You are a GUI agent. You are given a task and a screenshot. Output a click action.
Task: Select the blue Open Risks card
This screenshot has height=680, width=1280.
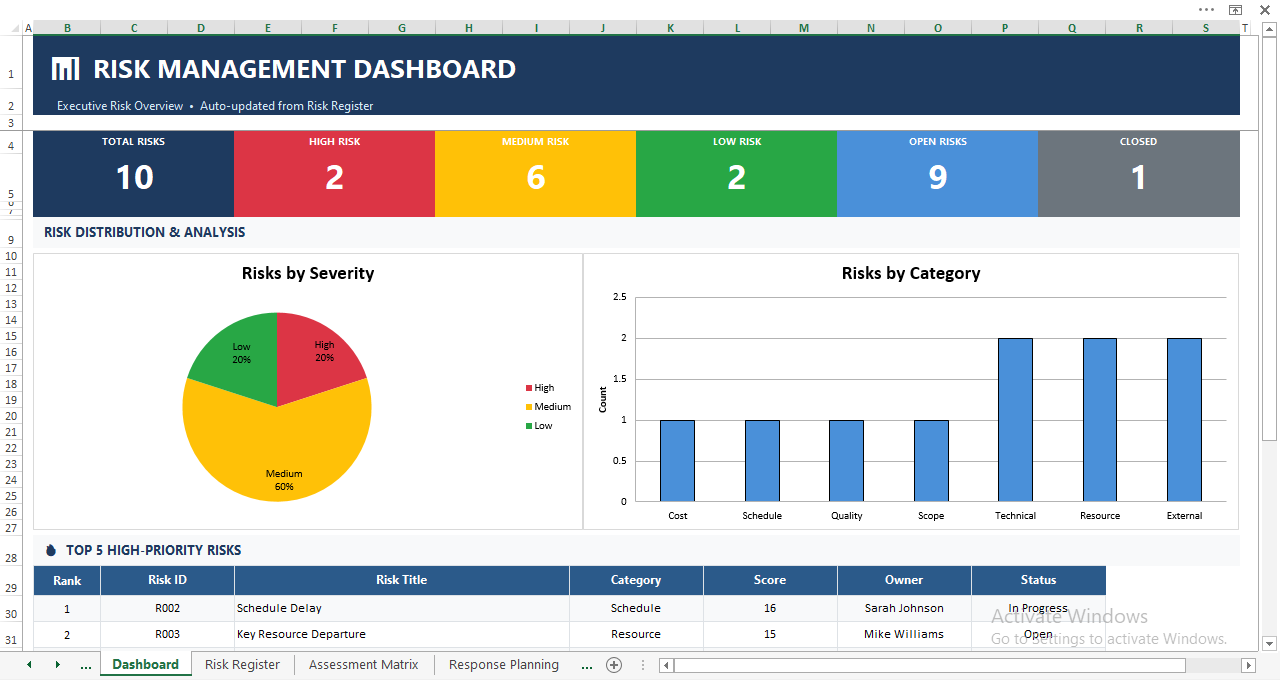pyautogui.click(x=938, y=174)
